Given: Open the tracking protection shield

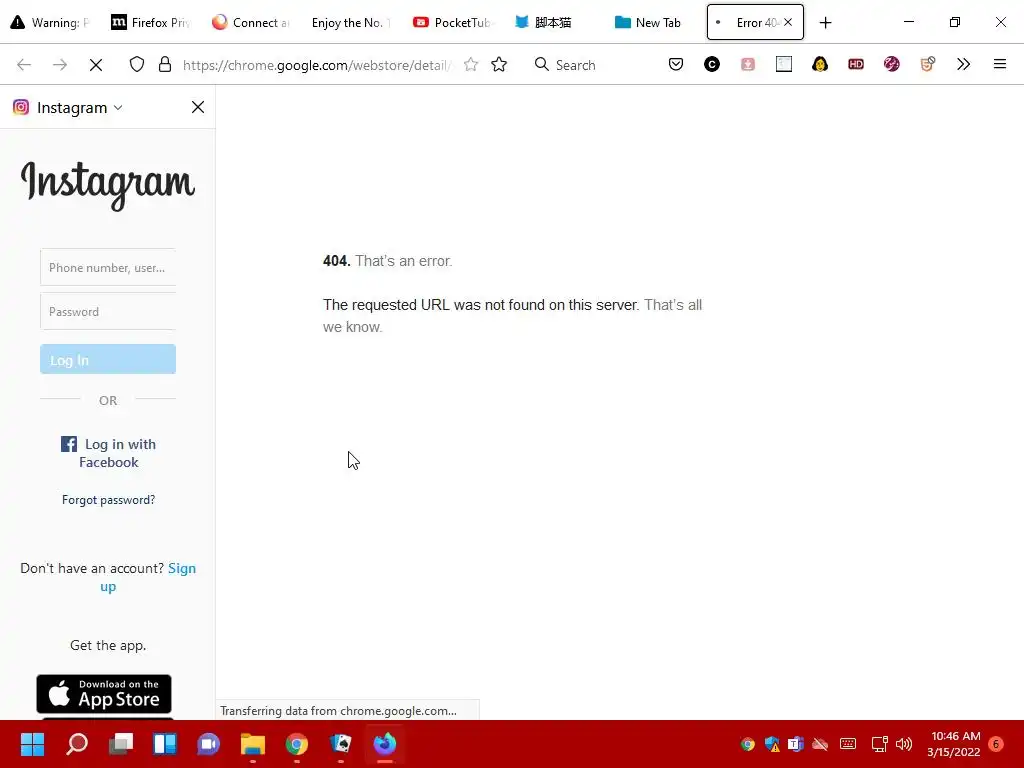Looking at the screenshot, I should (136, 65).
